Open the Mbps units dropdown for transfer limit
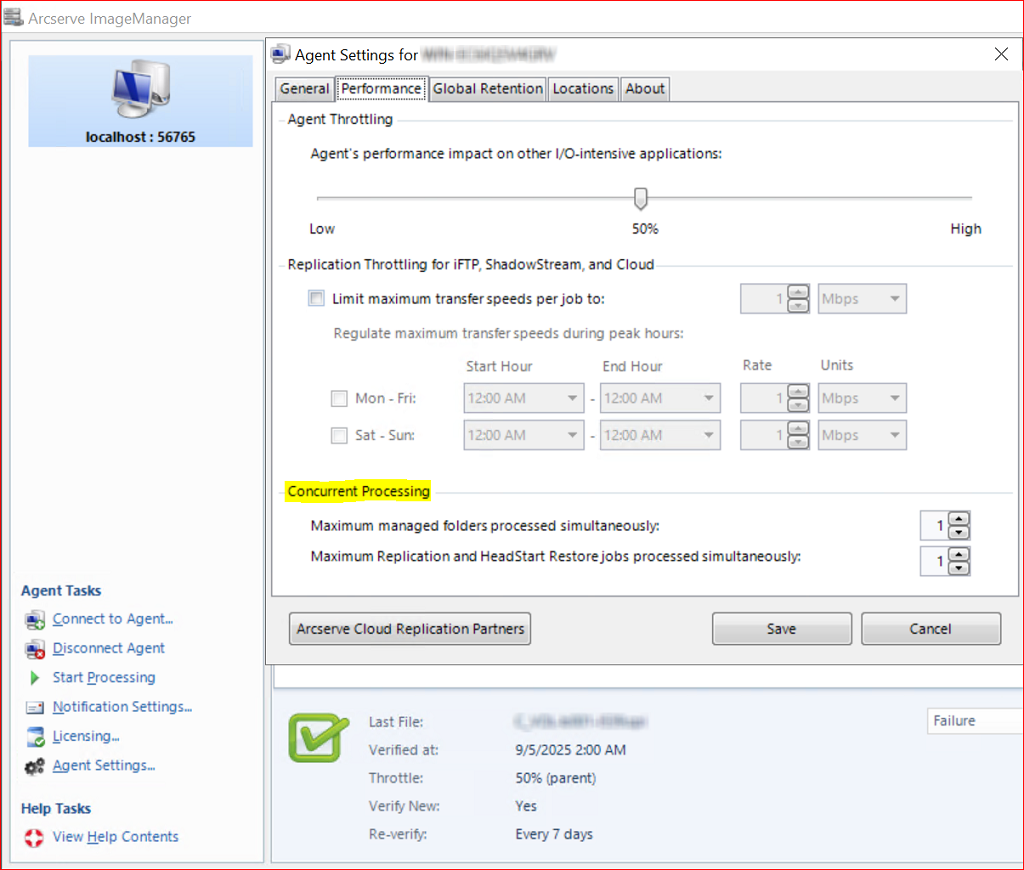The height and width of the screenshot is (870, 1024). tap(862, 298)
